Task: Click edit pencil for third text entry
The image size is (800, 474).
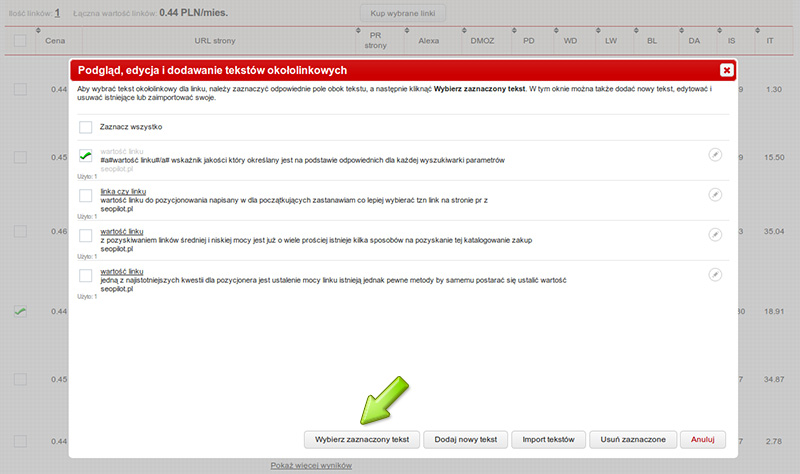Action: tap(714, 234)
